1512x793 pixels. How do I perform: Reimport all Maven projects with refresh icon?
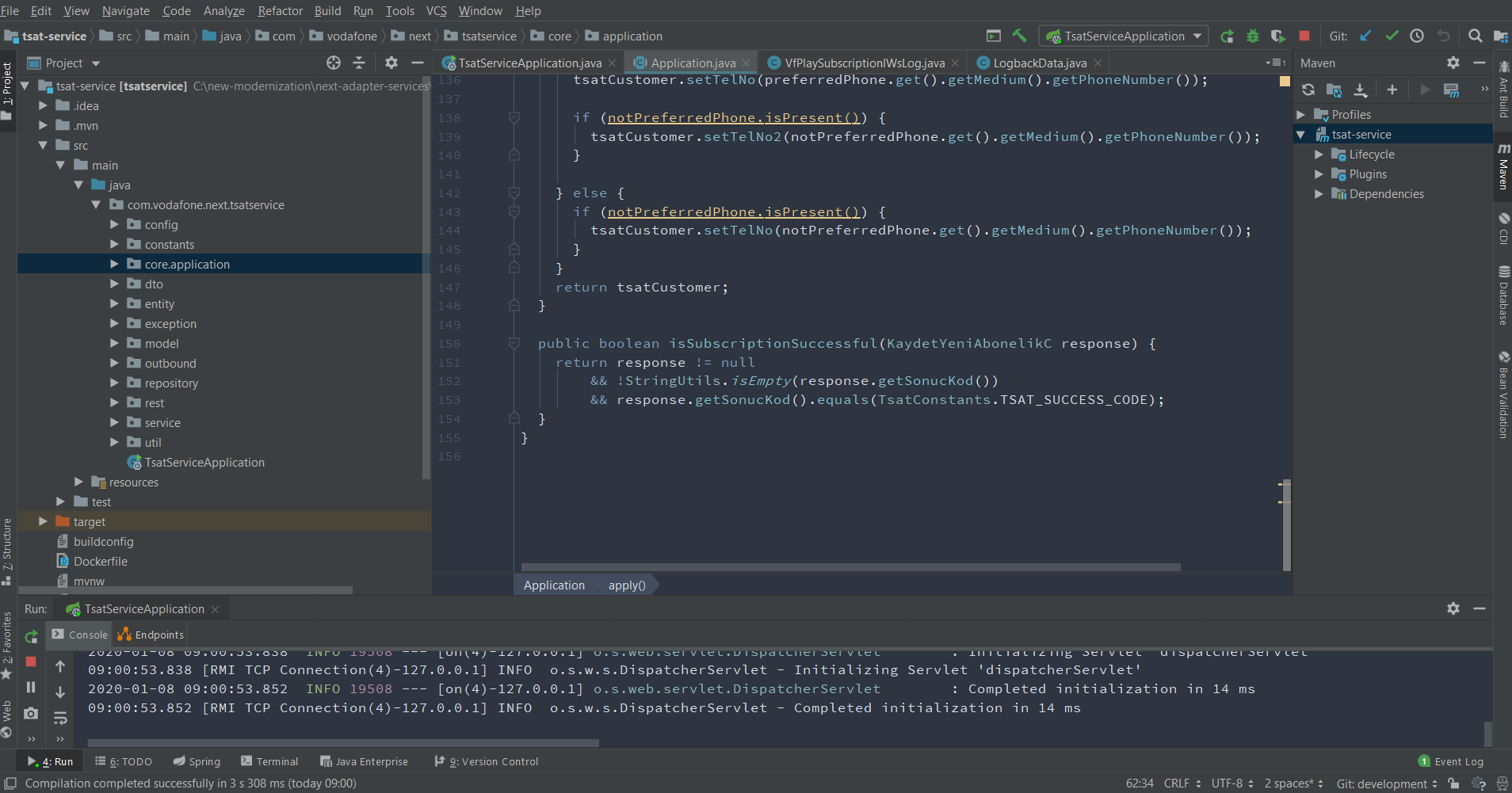[1308, 90]
